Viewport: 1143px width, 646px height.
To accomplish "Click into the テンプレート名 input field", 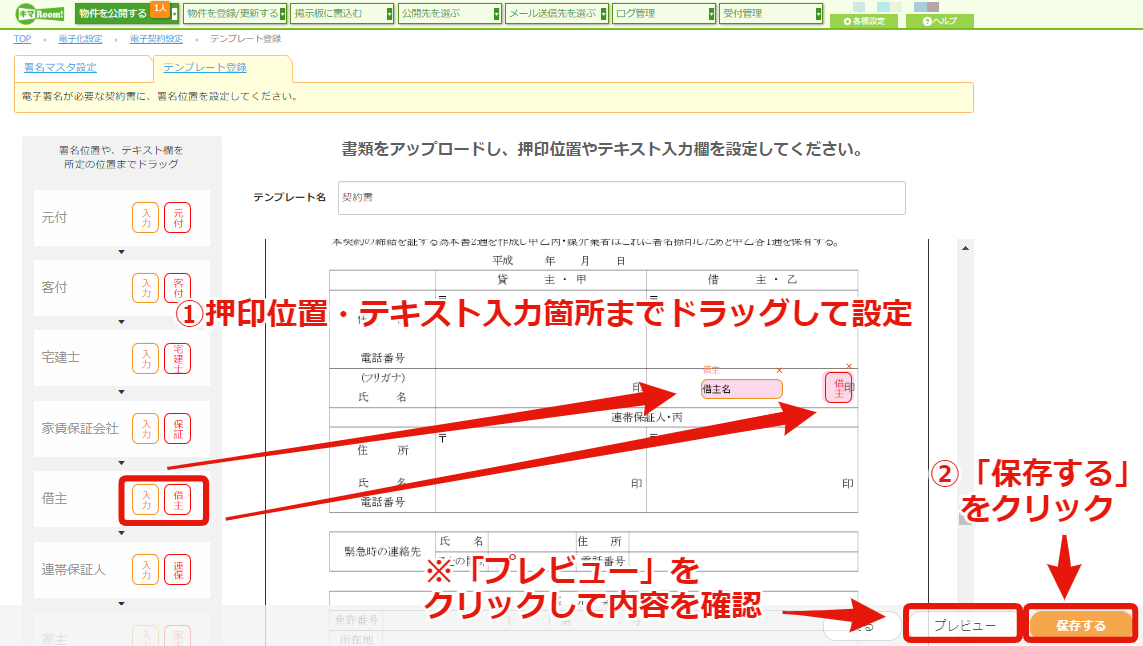I will 622,198.
